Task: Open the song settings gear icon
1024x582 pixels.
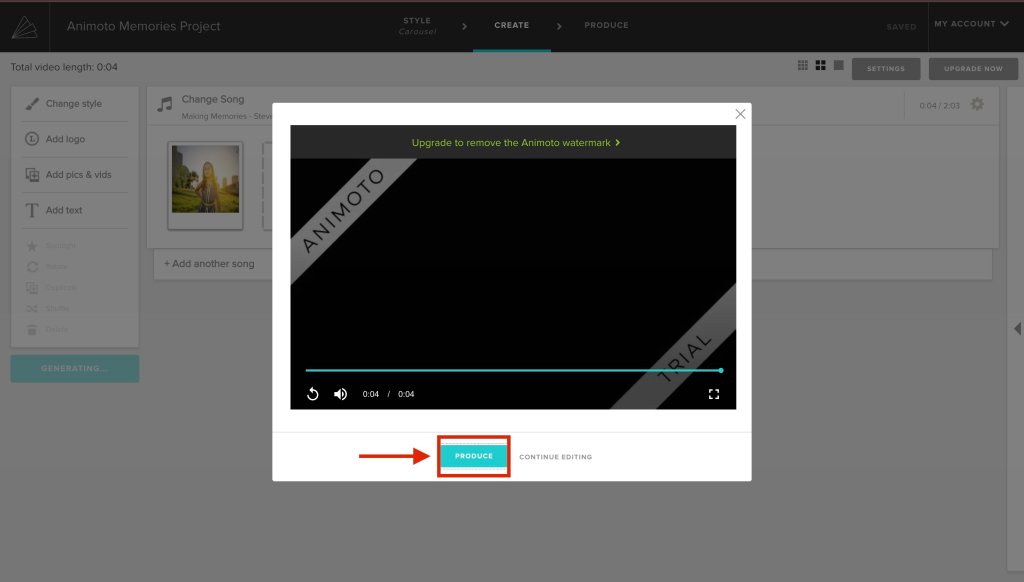Action: 977,104
